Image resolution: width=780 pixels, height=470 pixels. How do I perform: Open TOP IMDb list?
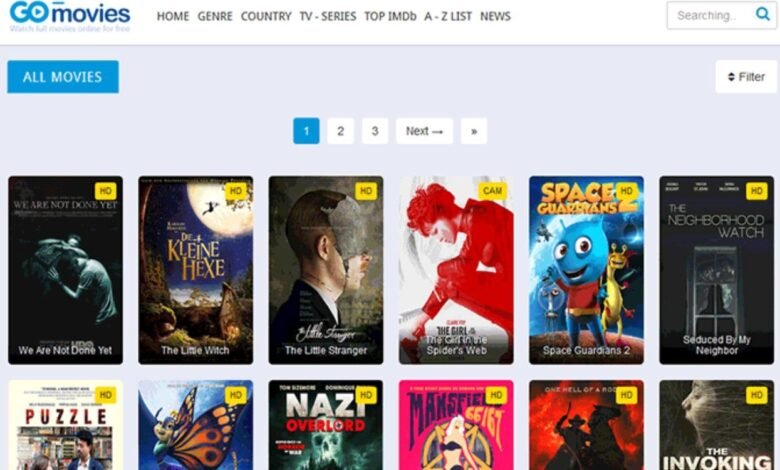[390, 16]
